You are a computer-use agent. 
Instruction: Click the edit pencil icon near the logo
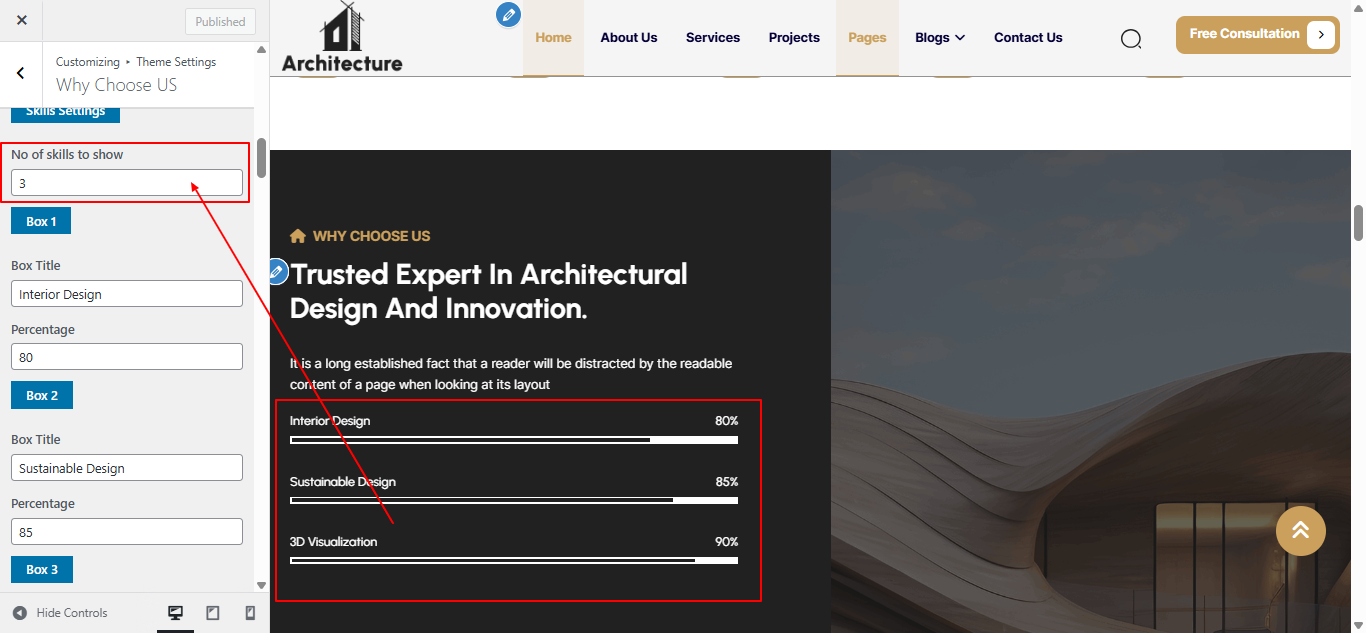(509, 14)
